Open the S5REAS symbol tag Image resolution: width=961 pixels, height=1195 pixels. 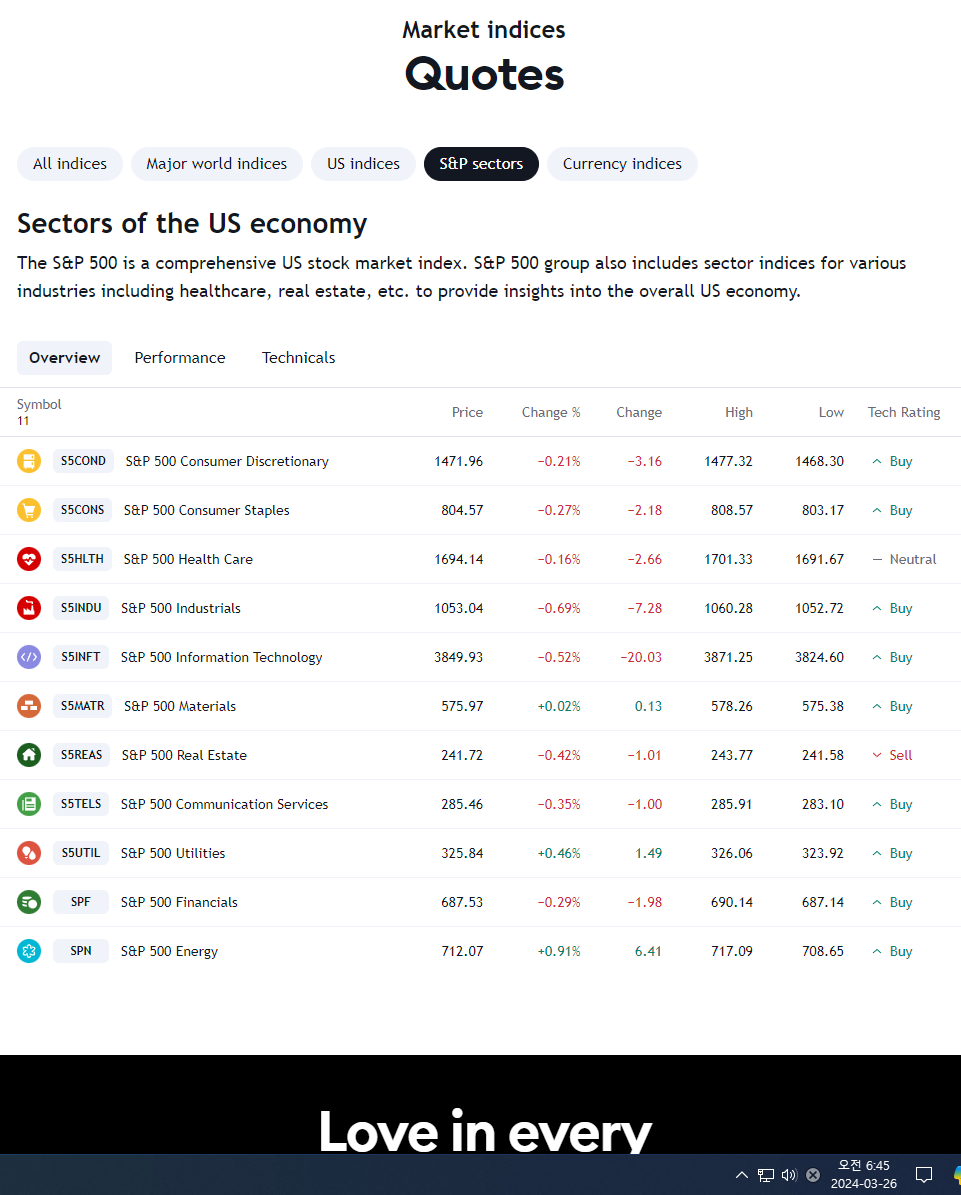(x=82, y=754)
